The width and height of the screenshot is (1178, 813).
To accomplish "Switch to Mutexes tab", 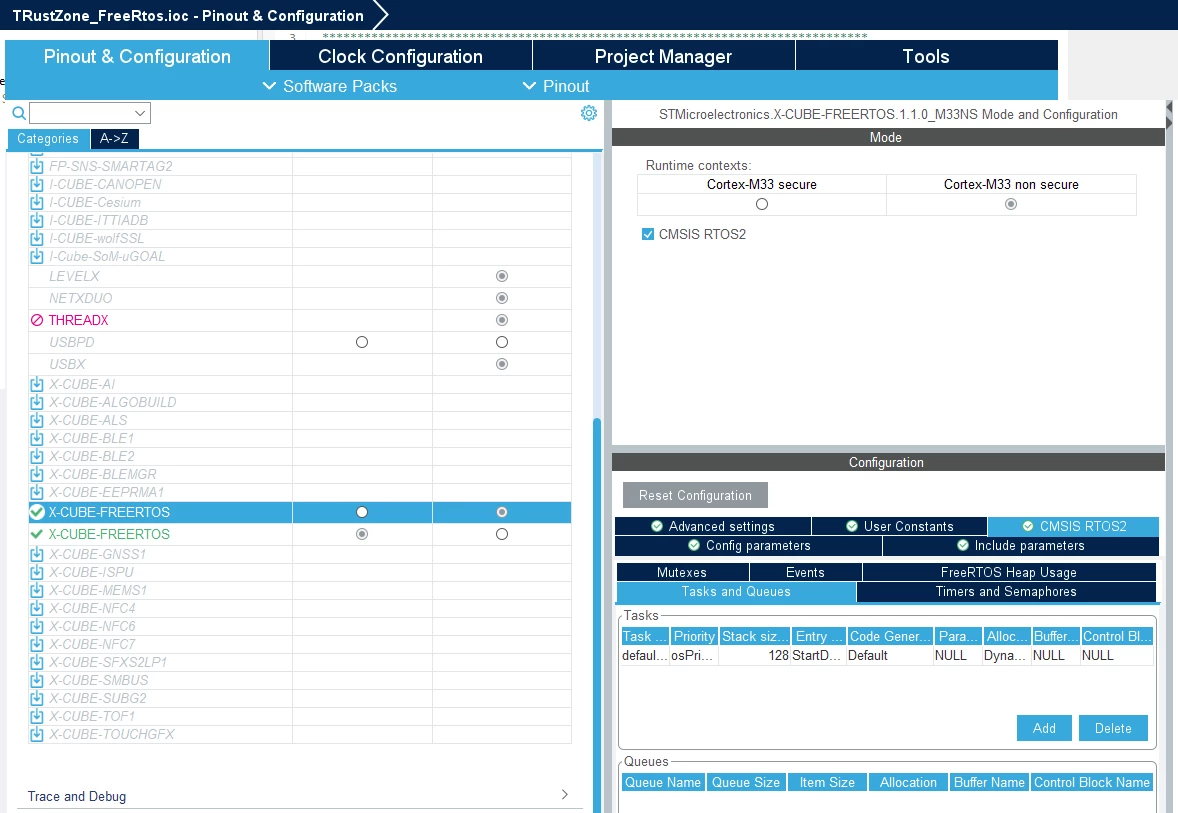I will 682,573.
